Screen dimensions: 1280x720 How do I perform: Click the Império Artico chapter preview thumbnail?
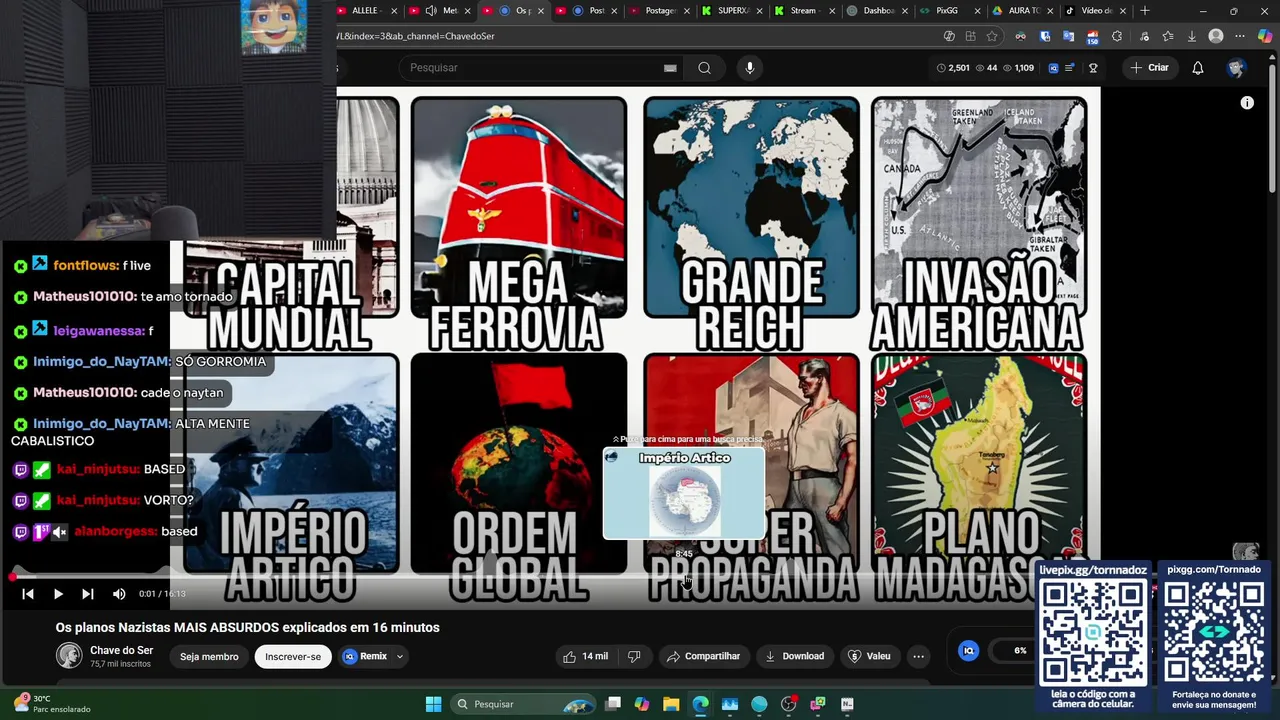[x=684, y=493]
